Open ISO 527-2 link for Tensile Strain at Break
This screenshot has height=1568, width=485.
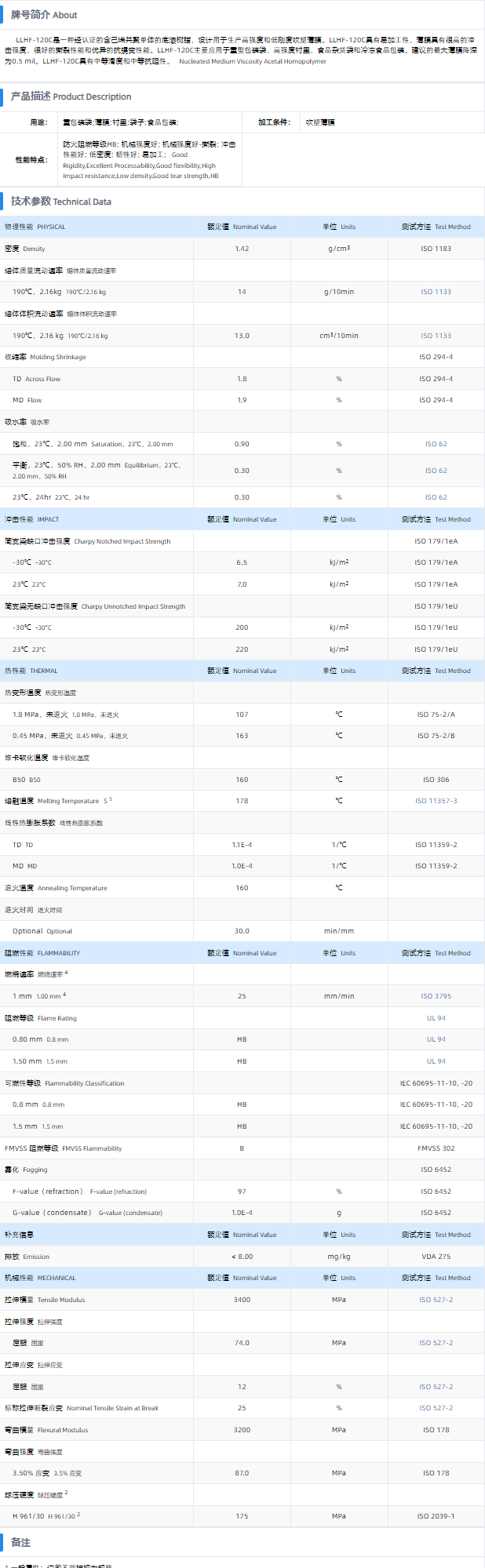point(436,1408)
